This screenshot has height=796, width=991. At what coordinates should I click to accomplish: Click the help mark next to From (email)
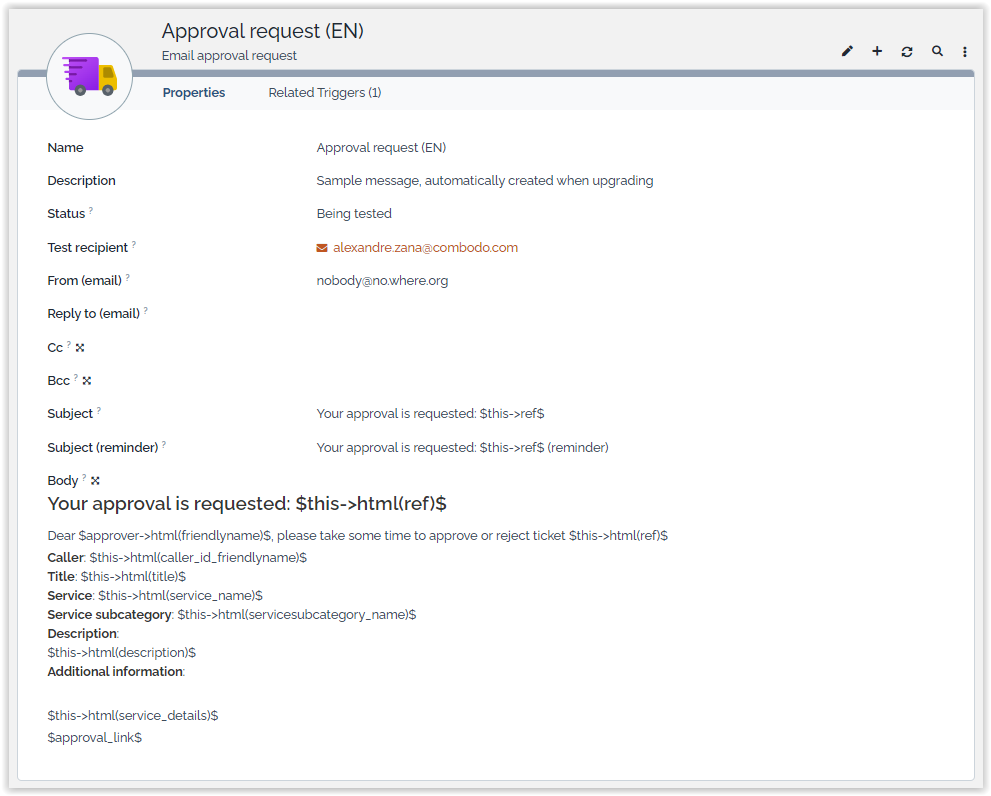(x=127, y=278)
